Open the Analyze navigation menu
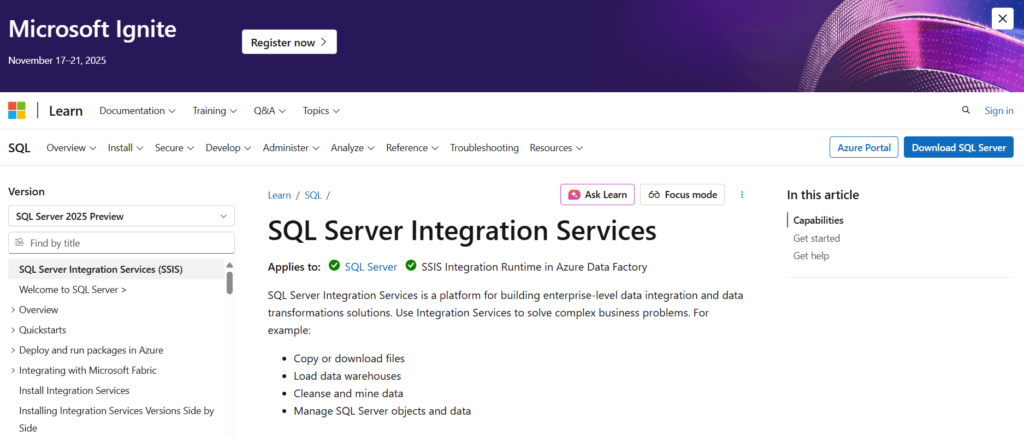This screenshot has height=437, width=1024. point(353,148)
